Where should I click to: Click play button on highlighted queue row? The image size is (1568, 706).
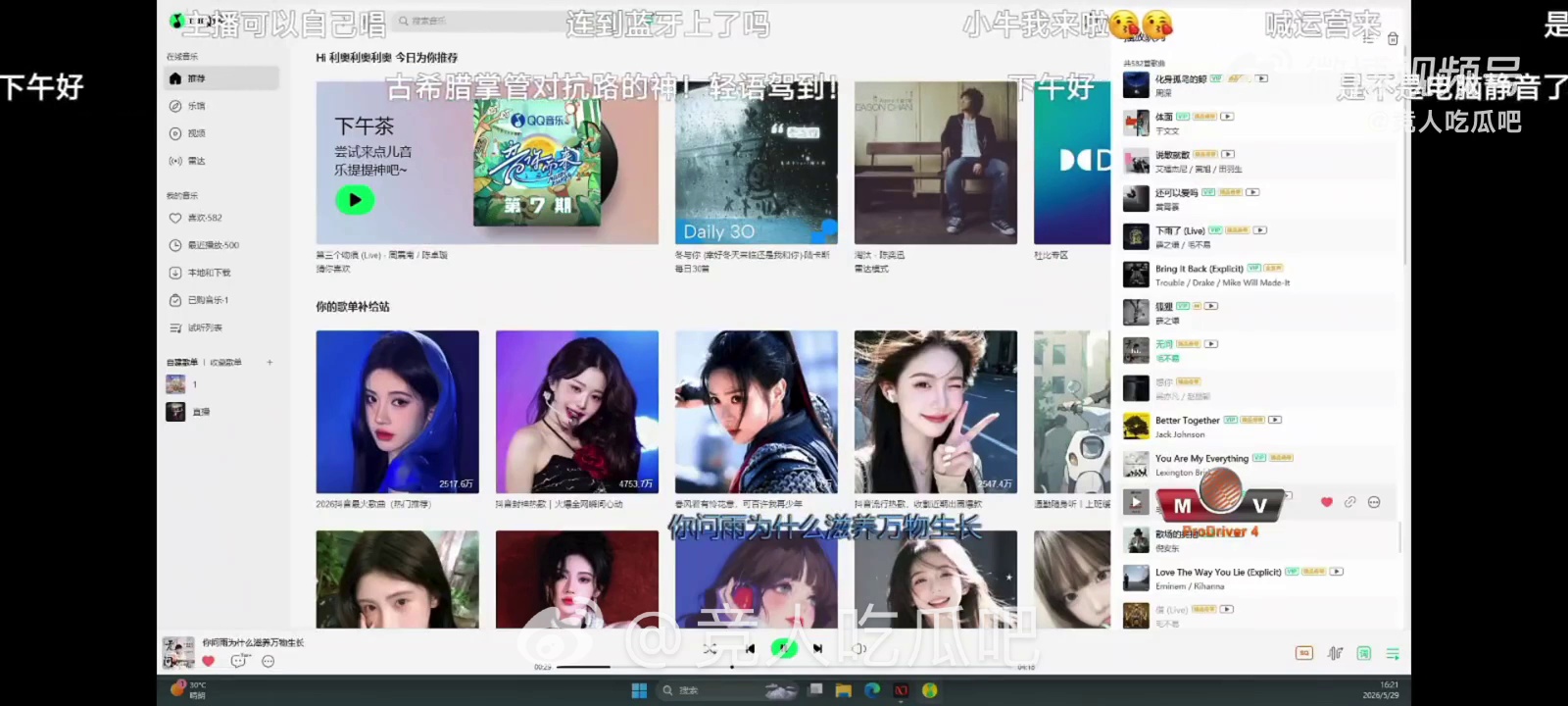click(x=1136, y=502)
